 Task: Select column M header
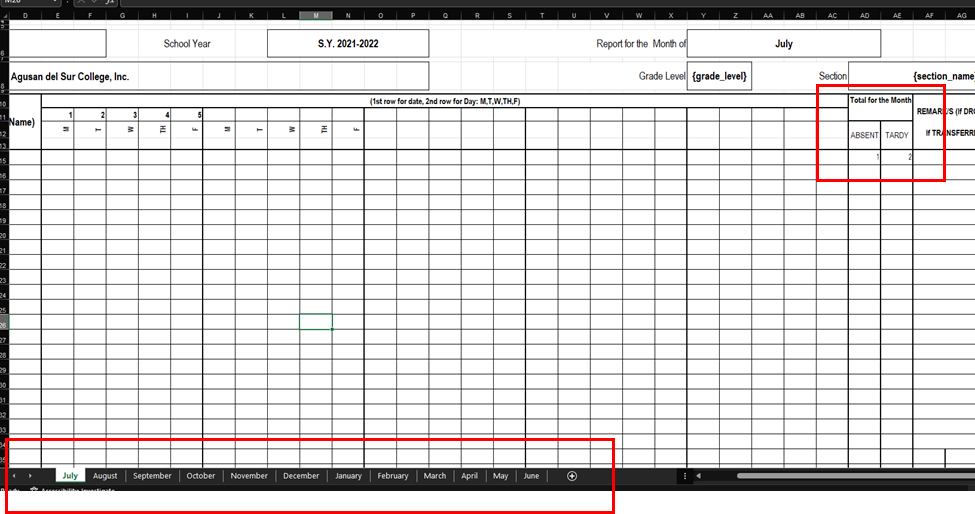(x=316, y=16)
